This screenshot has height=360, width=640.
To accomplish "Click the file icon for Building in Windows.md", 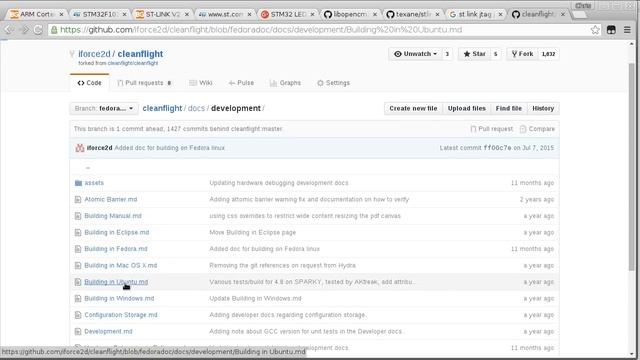I will [x=78, y=299].
